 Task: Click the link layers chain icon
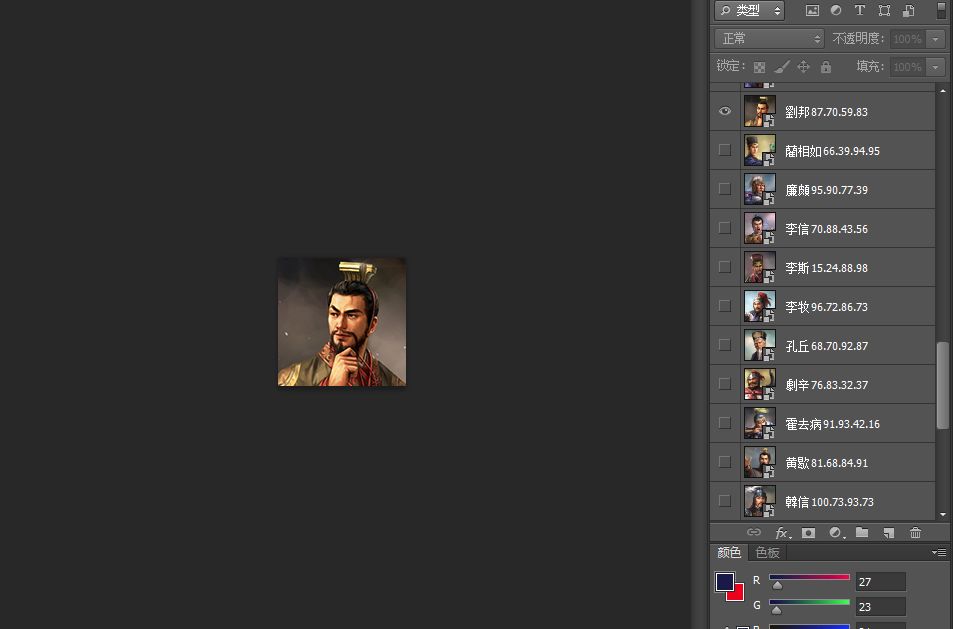tap(754, 532)
